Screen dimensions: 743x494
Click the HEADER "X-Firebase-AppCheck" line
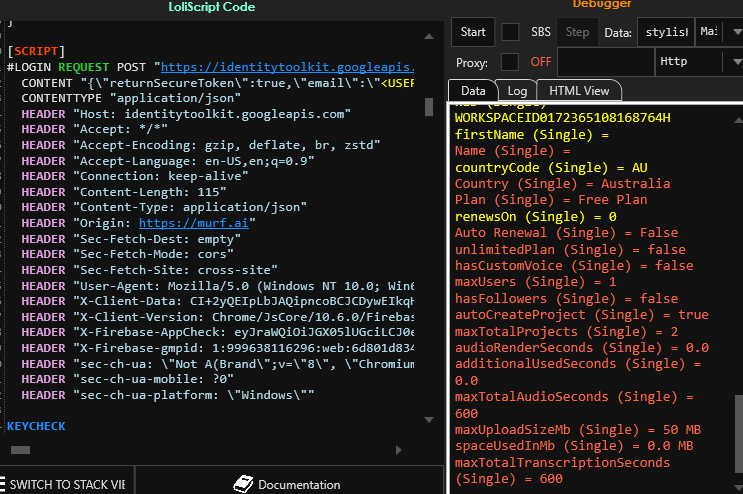click(218, 332)
